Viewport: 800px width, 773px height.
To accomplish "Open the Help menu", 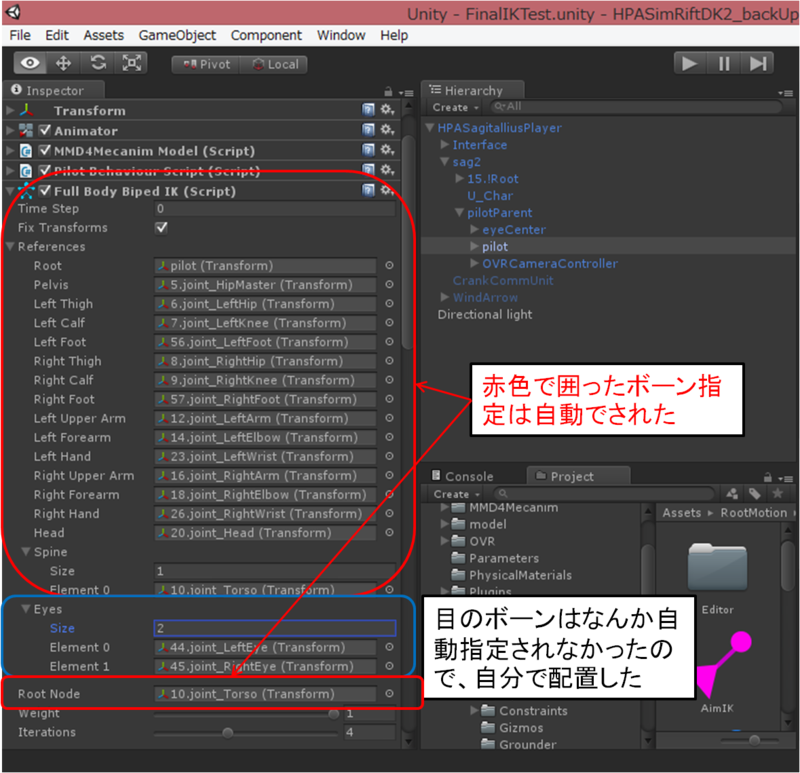I will click(x=394, y=35).
